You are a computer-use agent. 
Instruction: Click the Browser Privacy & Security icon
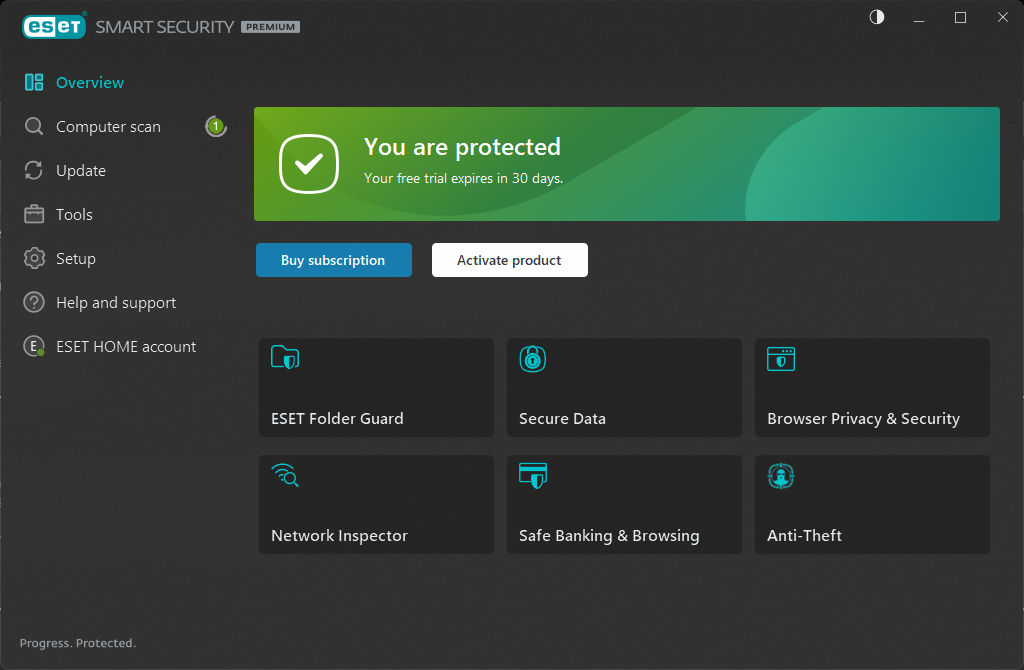[x=781, y=358]
